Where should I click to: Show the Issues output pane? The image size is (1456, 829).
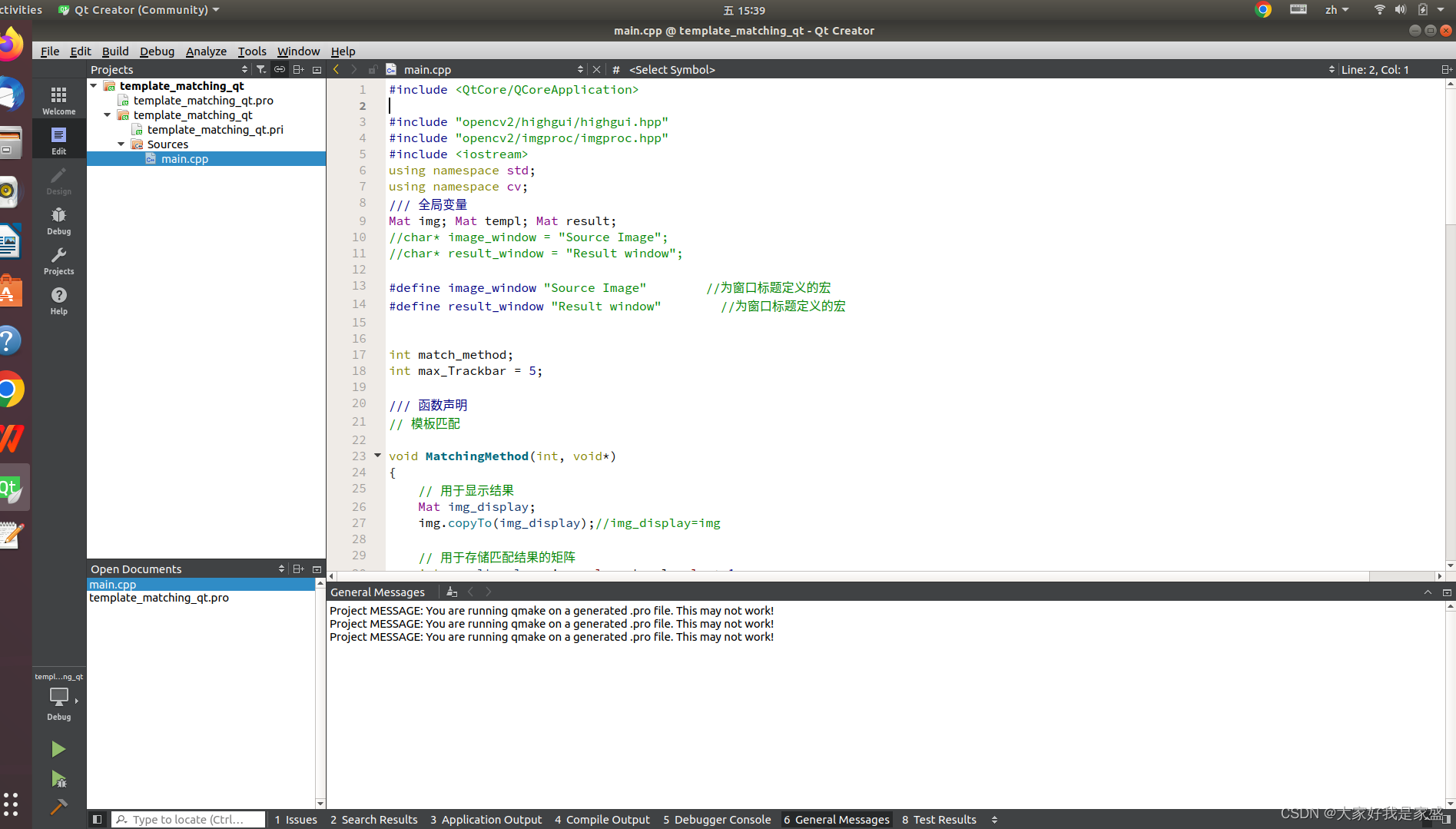(x=296, y=820)
